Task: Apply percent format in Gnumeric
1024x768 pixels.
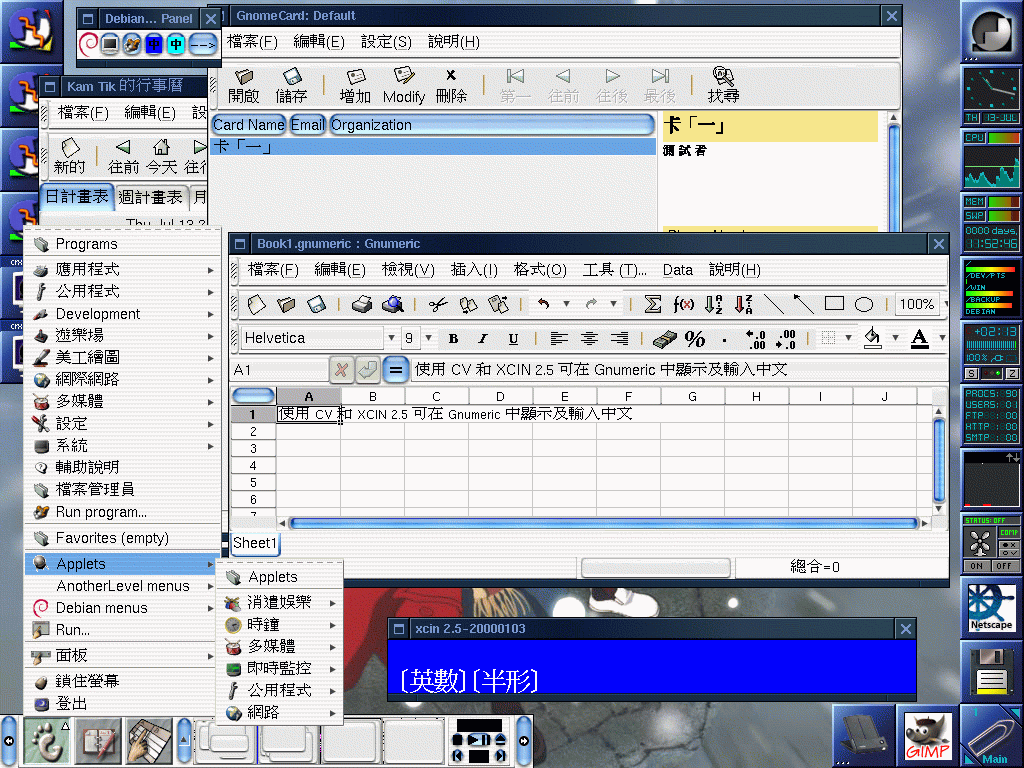Action: point(694,339)
